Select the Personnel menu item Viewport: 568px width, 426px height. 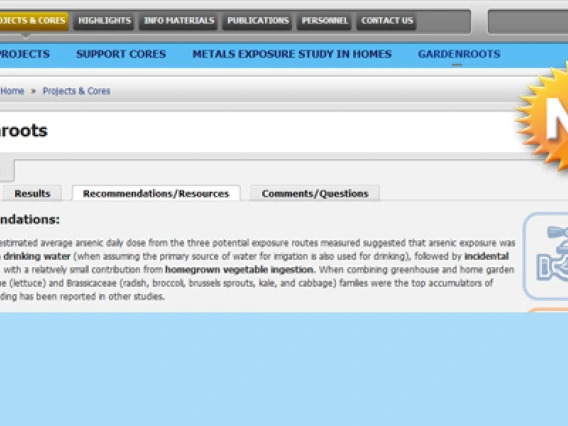pos(325,21)
